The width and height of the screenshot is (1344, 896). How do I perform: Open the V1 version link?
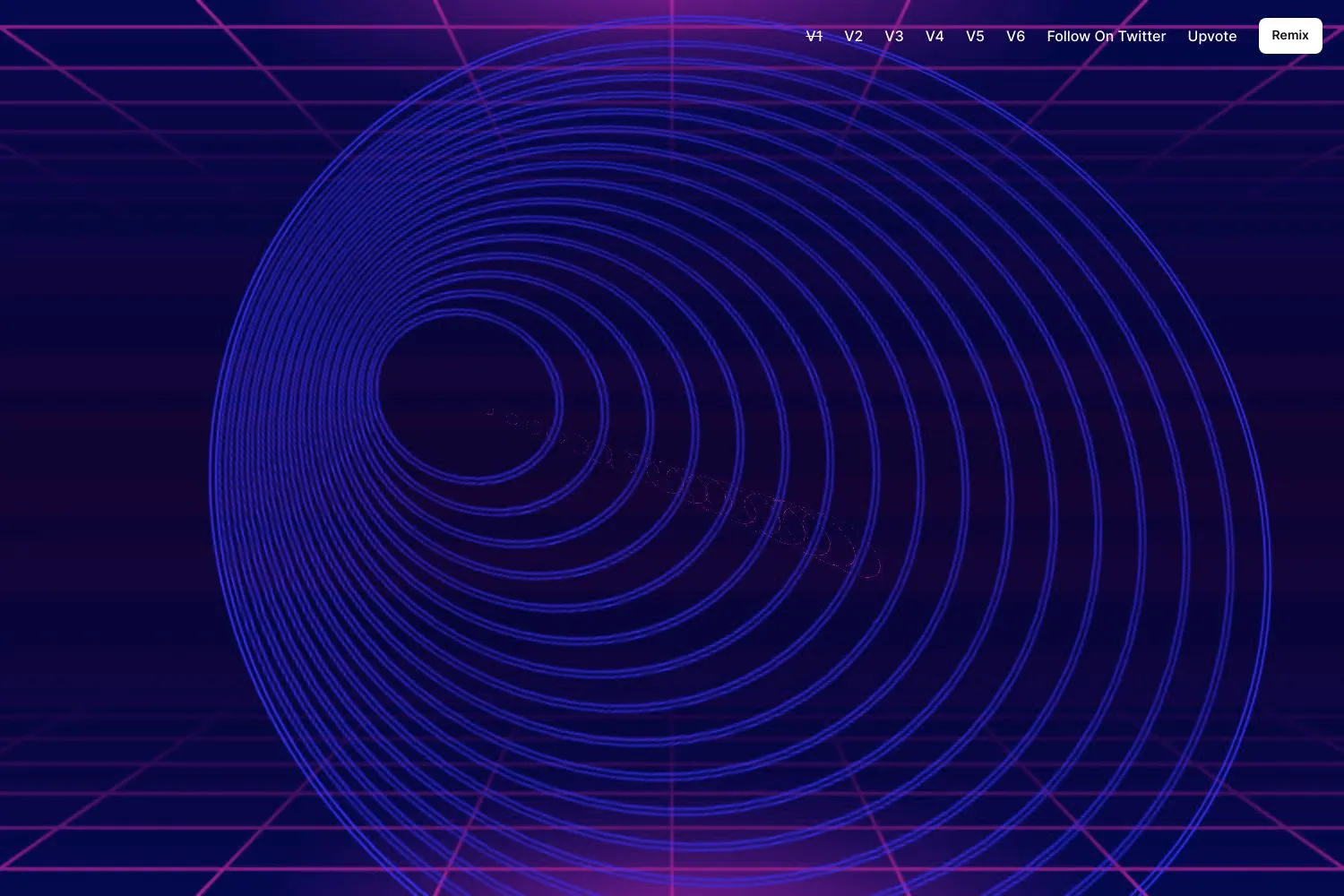(x=814, y=36)
